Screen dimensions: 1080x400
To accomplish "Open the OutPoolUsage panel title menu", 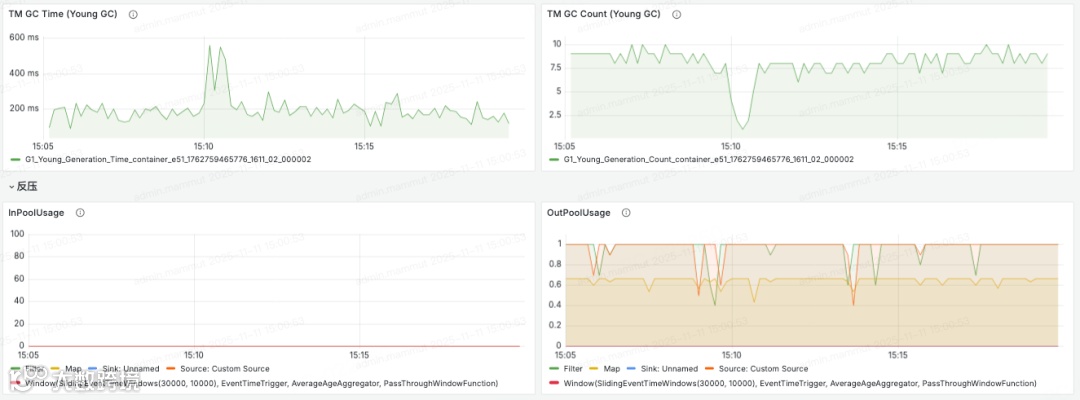I will coord(579,213).
